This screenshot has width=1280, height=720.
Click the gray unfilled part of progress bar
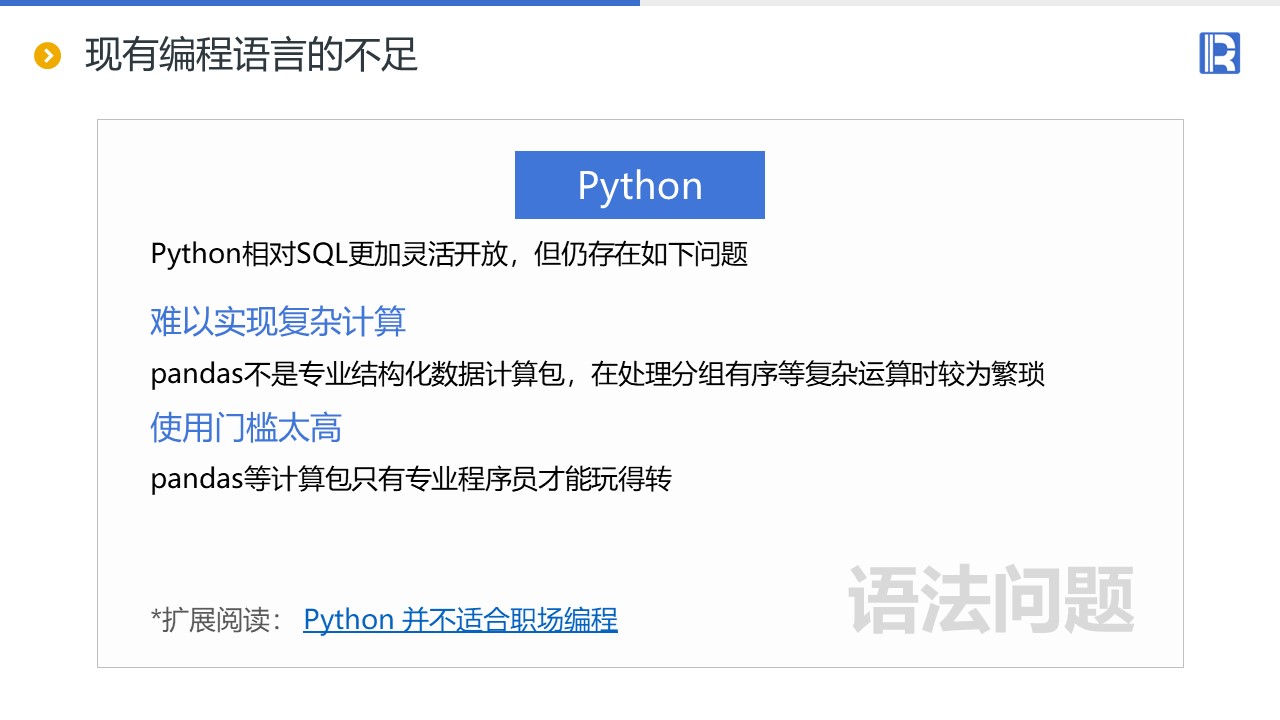coord(960,3)
